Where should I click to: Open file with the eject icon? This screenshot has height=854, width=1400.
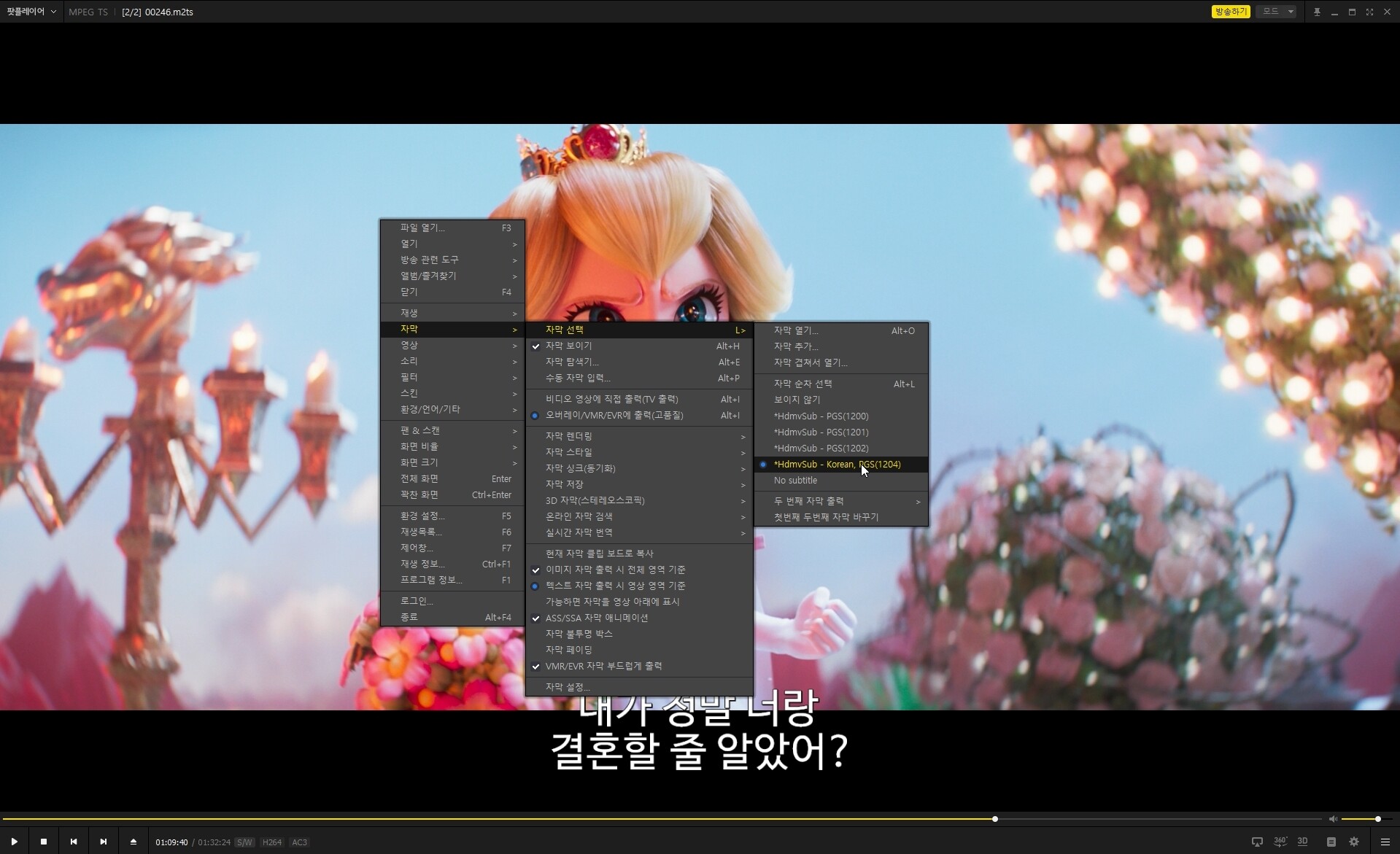coord(133,842)
